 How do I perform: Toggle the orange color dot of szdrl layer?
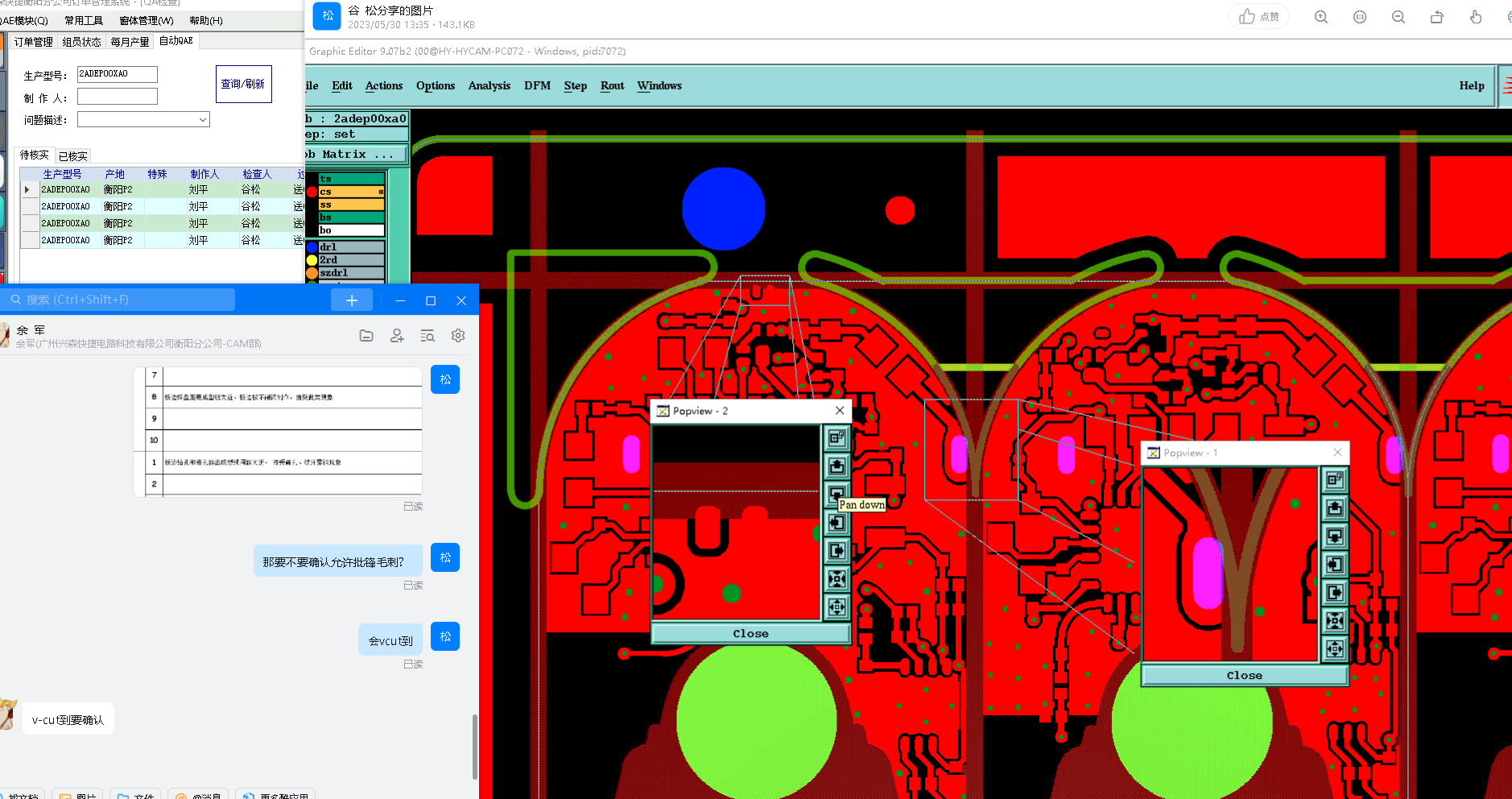click(x=312, y=273)
